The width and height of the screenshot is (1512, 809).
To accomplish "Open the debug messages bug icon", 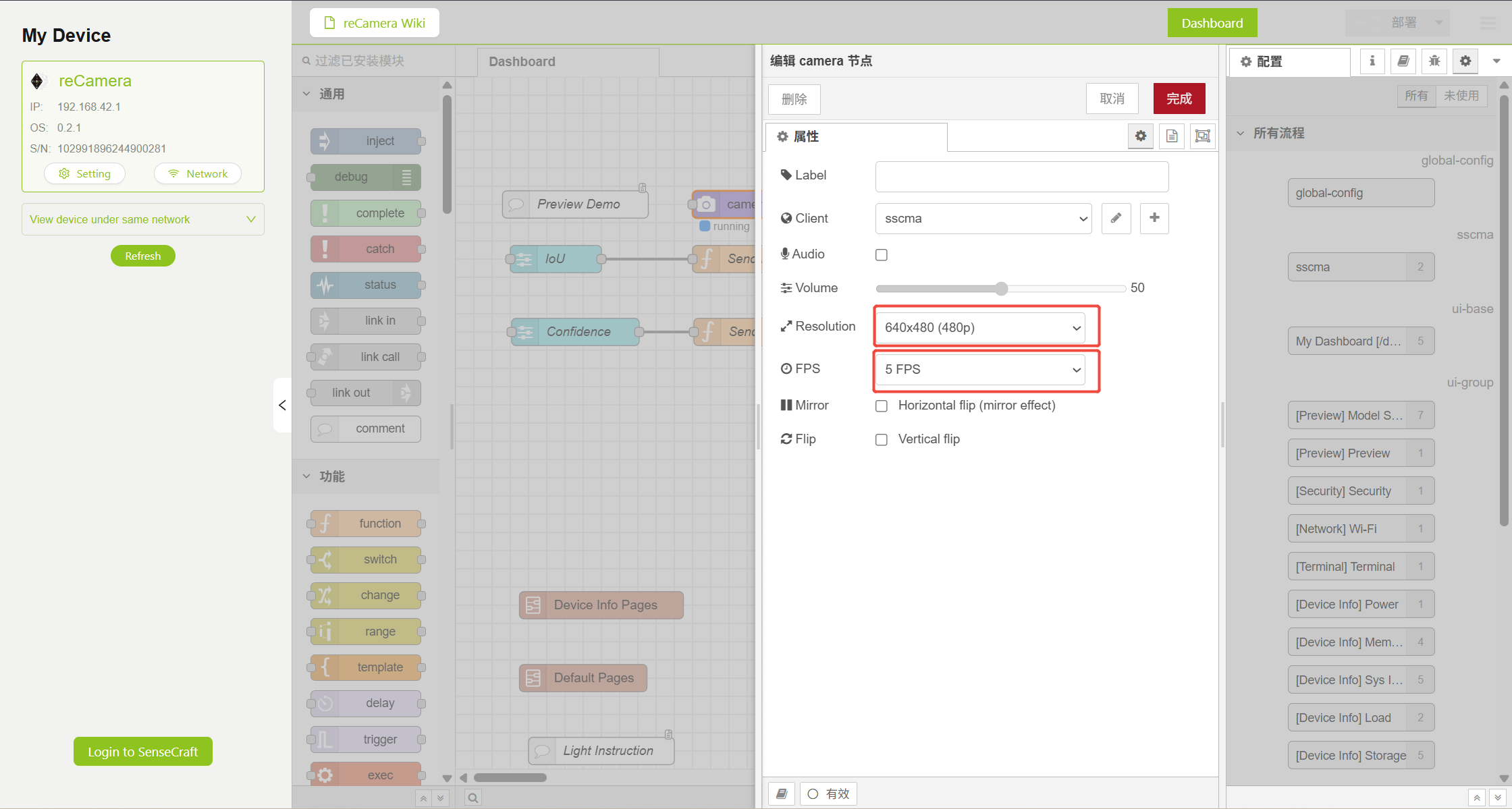I will tap(1434, 61).
